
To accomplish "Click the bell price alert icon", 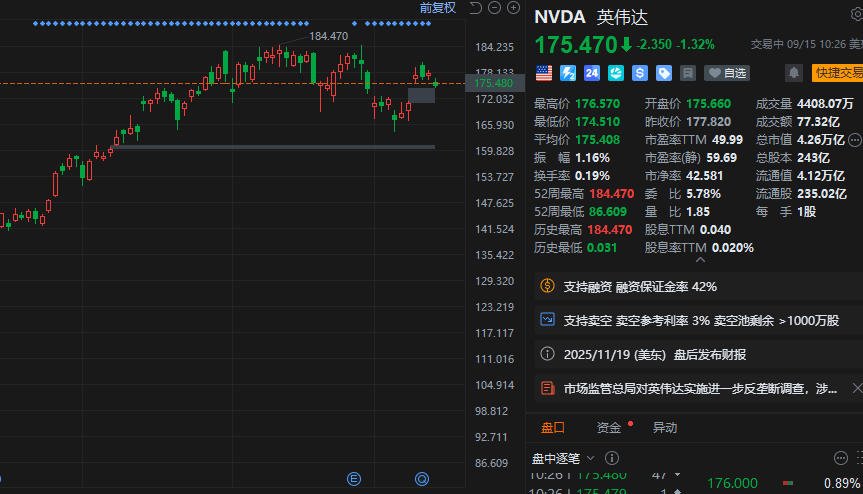I will point(794,73).
